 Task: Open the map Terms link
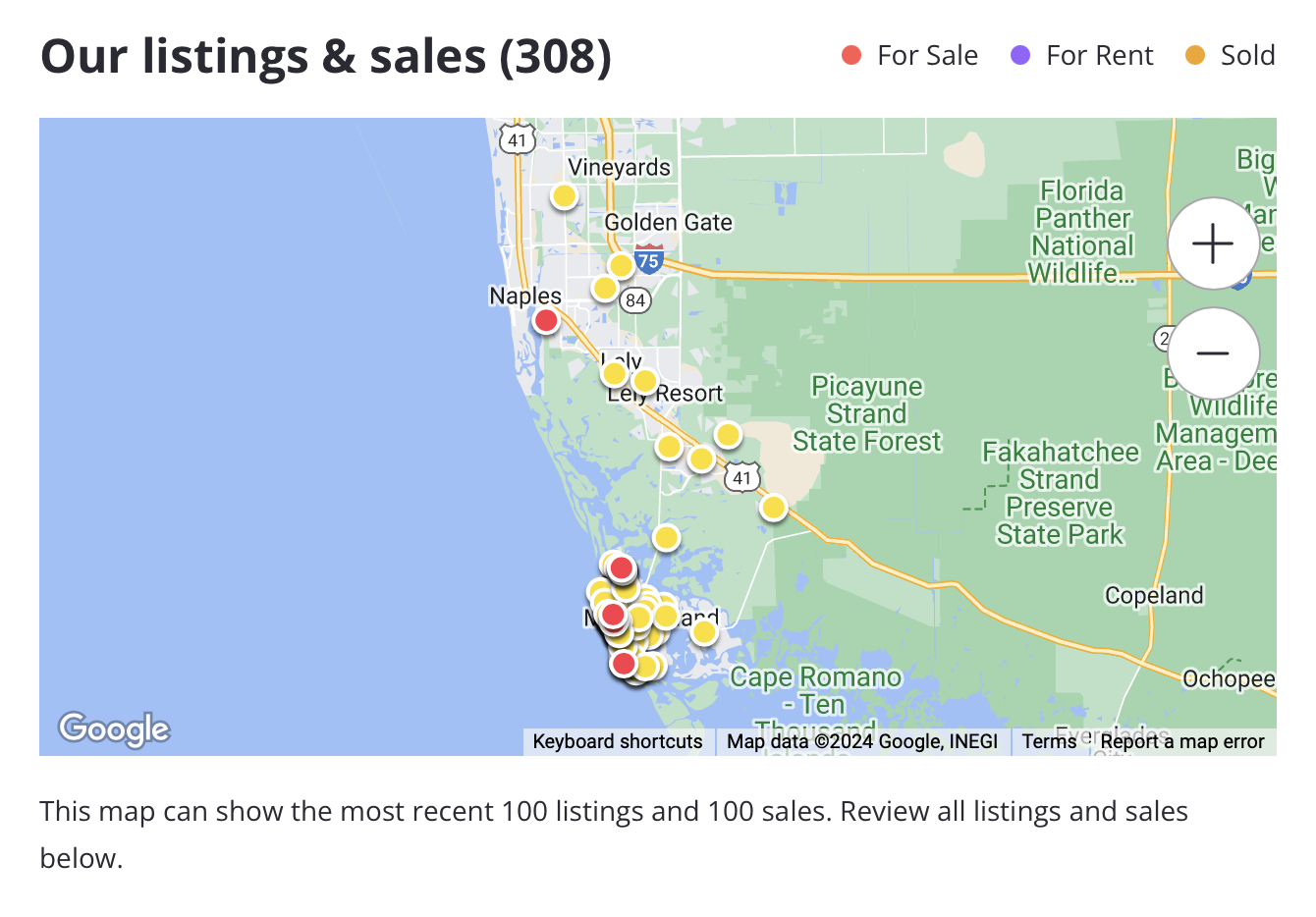[x=1049, y=741]
